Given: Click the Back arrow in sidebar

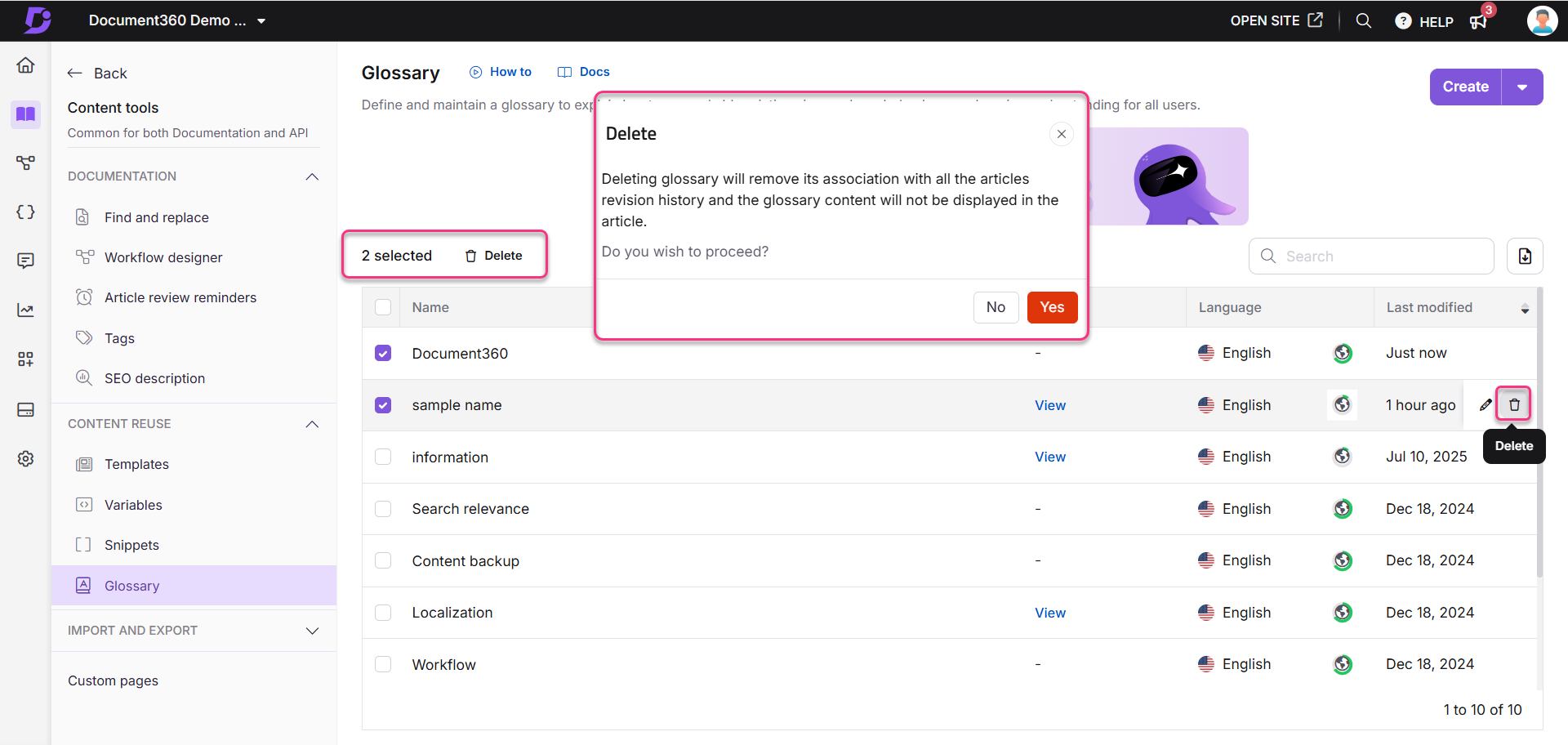Looking at the screenshot, I should click(x=75, y=74).
